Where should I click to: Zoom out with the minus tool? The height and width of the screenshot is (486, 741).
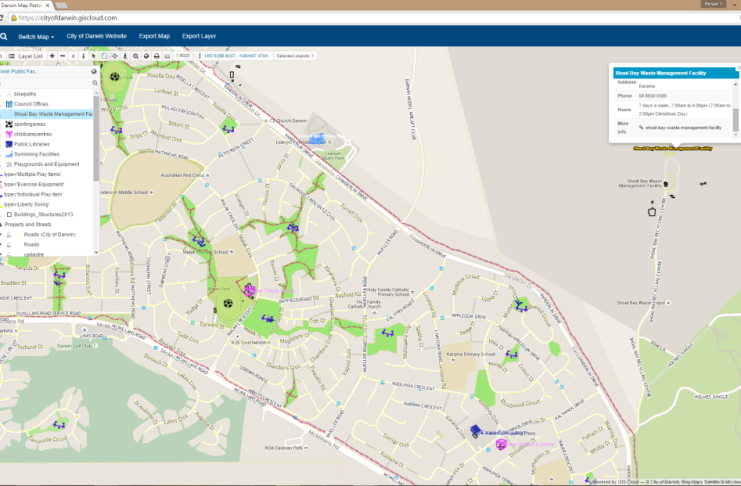point(62,56)
